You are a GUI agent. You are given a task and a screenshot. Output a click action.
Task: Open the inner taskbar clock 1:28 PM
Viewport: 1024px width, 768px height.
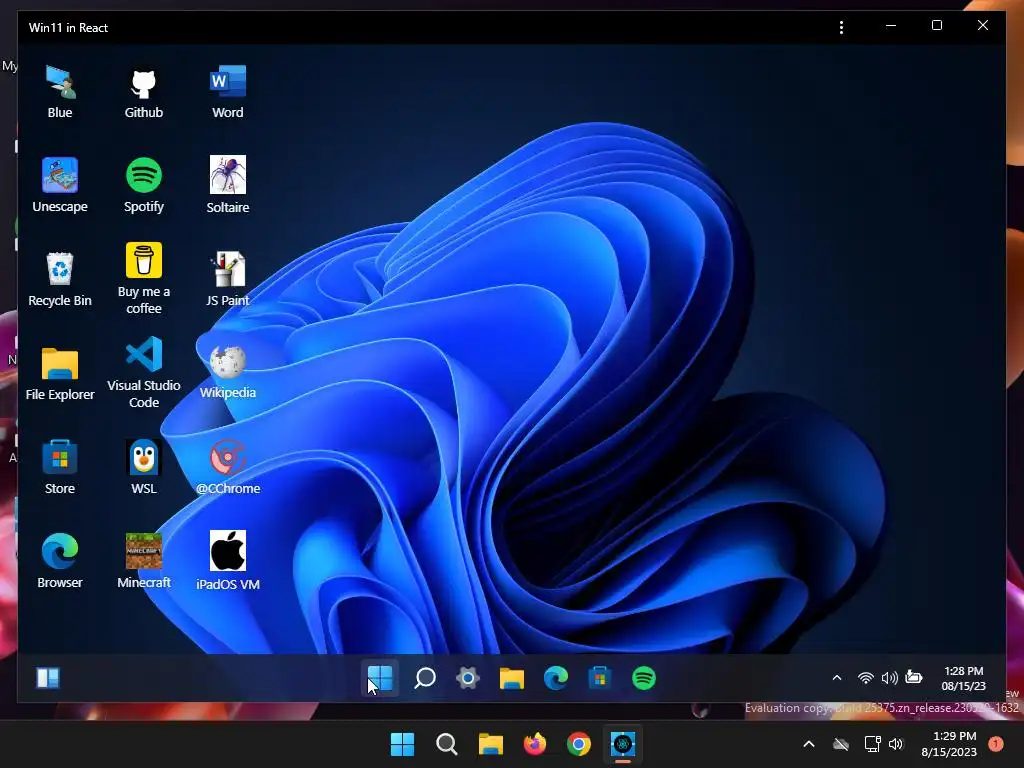963,678
